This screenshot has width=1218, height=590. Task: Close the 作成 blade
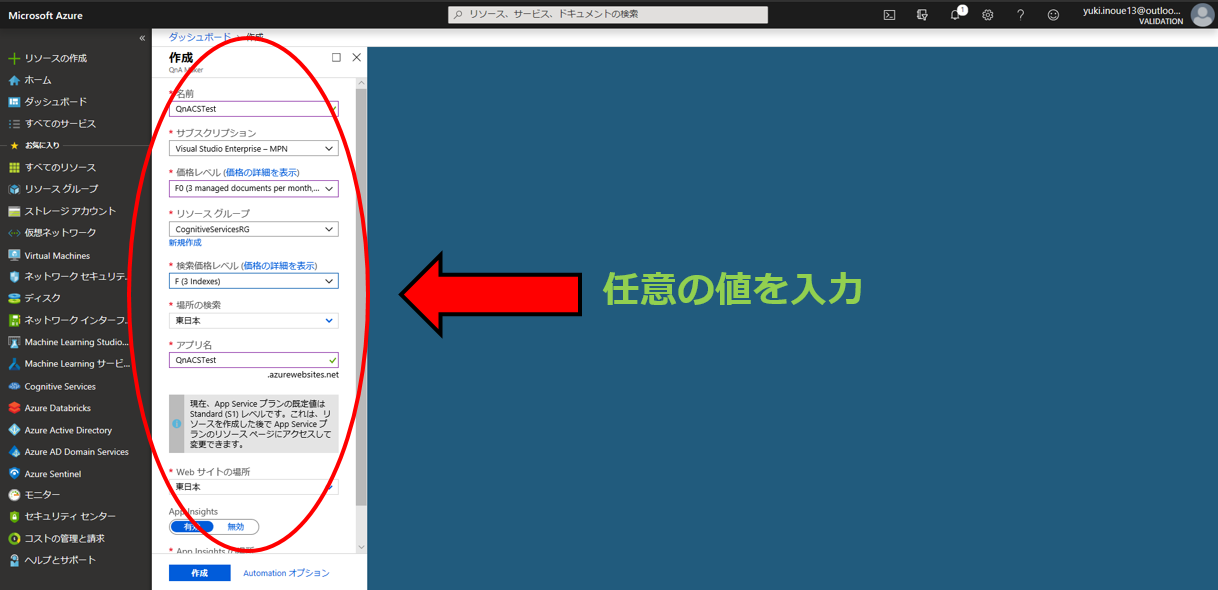click(x=356, y=58)
